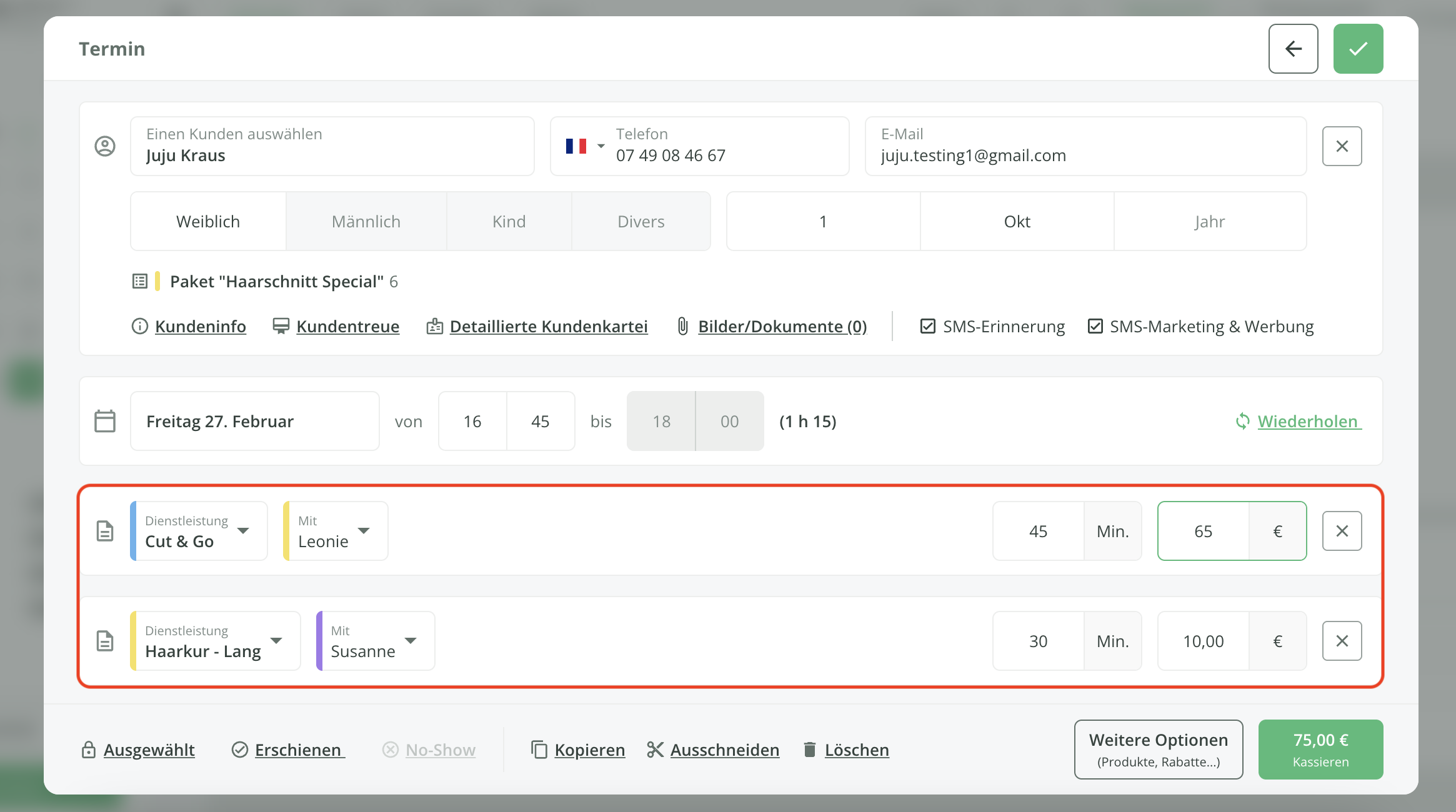This screenshot has width=1456, height=812.
Task: Toggle the SMS-Erinnerung checkbox
Action: click(928, 326)
